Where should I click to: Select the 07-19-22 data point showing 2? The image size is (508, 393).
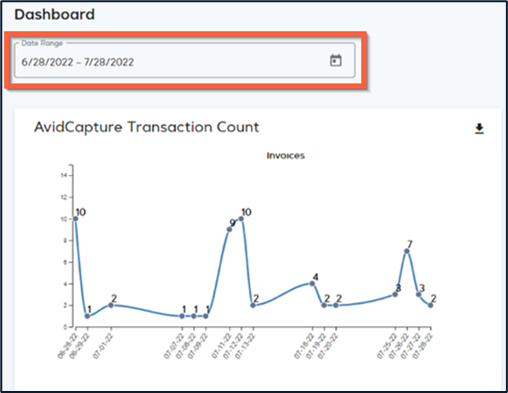pyautogui.click(x=324, y=305)
